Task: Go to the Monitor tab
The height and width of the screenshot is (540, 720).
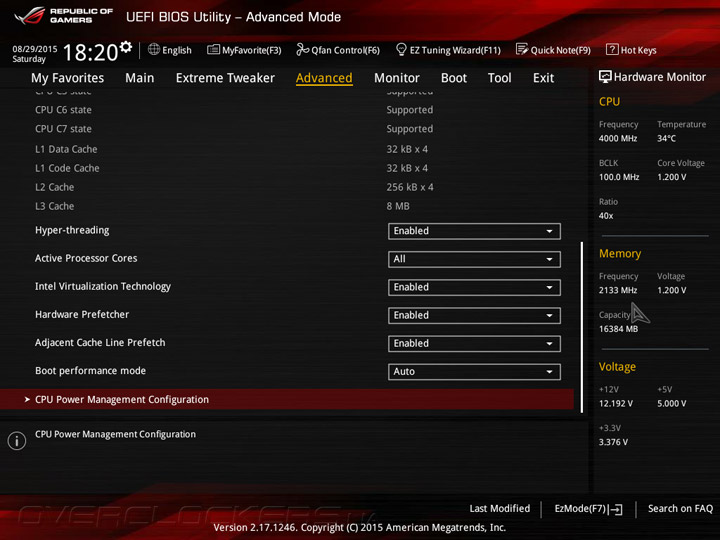Action: 397,78
